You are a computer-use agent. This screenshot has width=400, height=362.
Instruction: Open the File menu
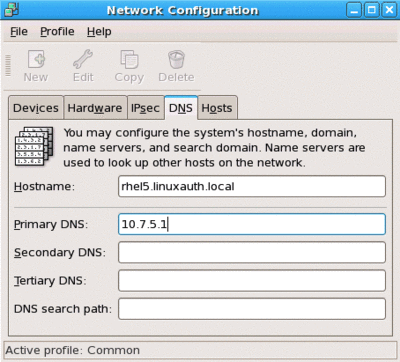coord(19,32)
